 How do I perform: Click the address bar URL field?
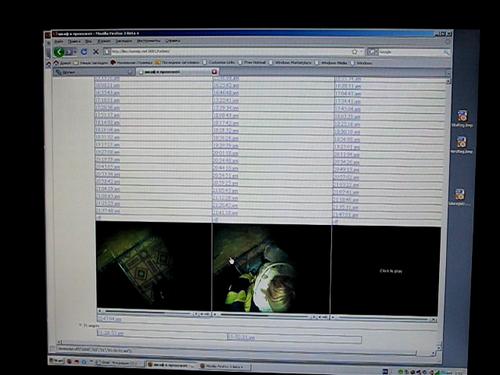pos(230,52)
